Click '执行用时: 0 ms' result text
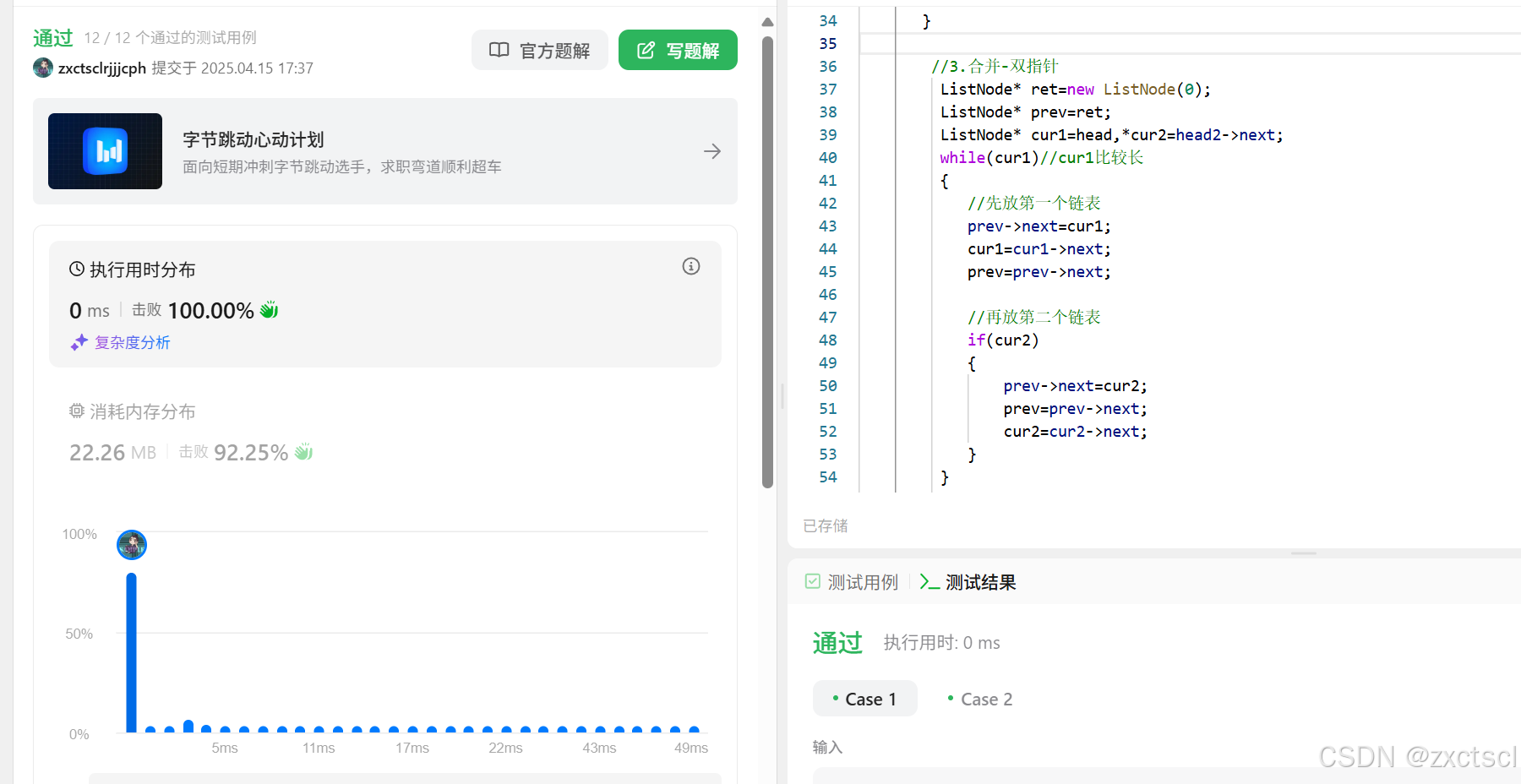This screenshot has height=784, width=1521. pyautogui.click(x=942, y=643)
